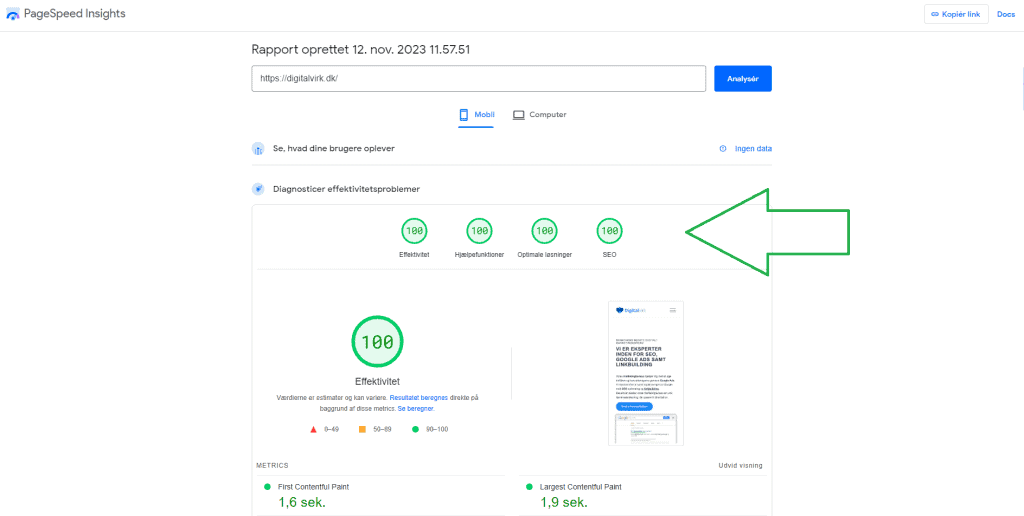1024x516 pixels.
Task: Click the PageSpeed Insights logo icon
Action: [x=13, y=14]
